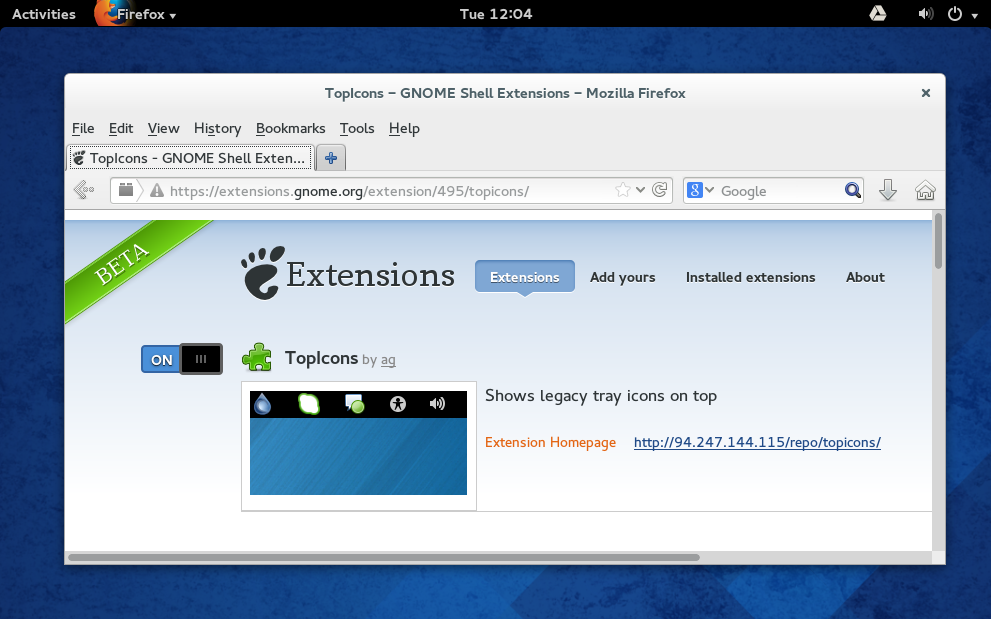Click 'Shows legacy tray icons on top' text
Image resolution: width=991 pixels, height=619 pixels.
click(x=600, y=396)
